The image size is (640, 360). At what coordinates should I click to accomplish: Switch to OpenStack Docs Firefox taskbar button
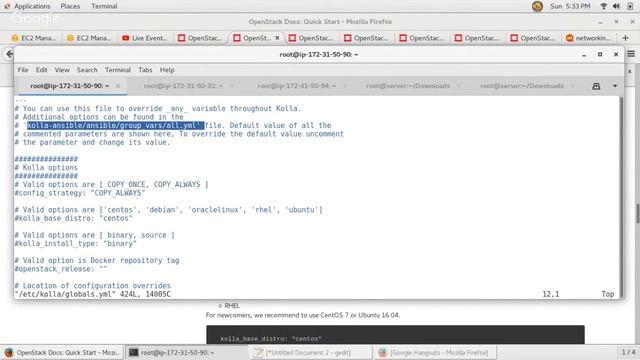click(62, 352)
